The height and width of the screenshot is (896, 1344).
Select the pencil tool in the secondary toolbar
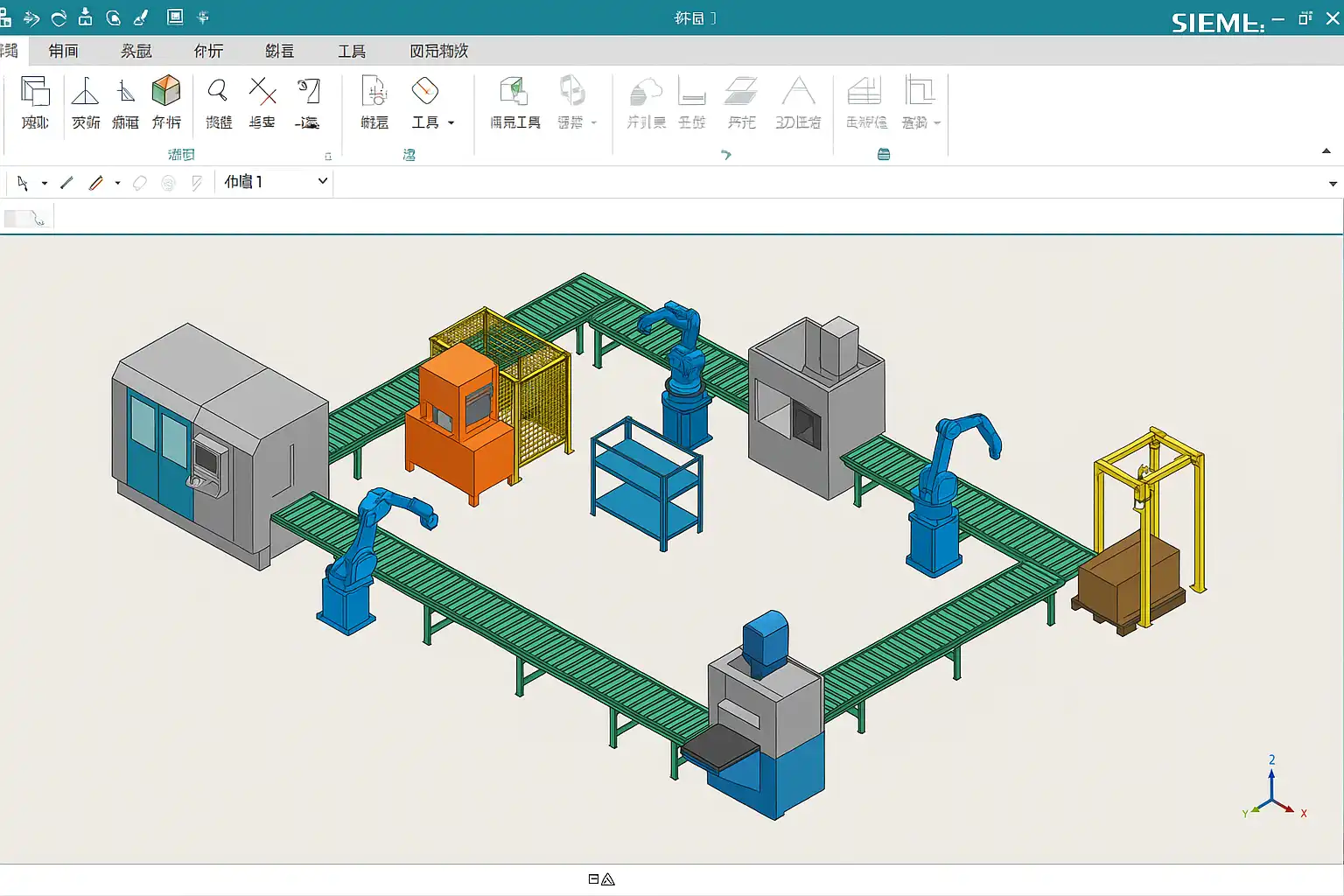(96, 183)
